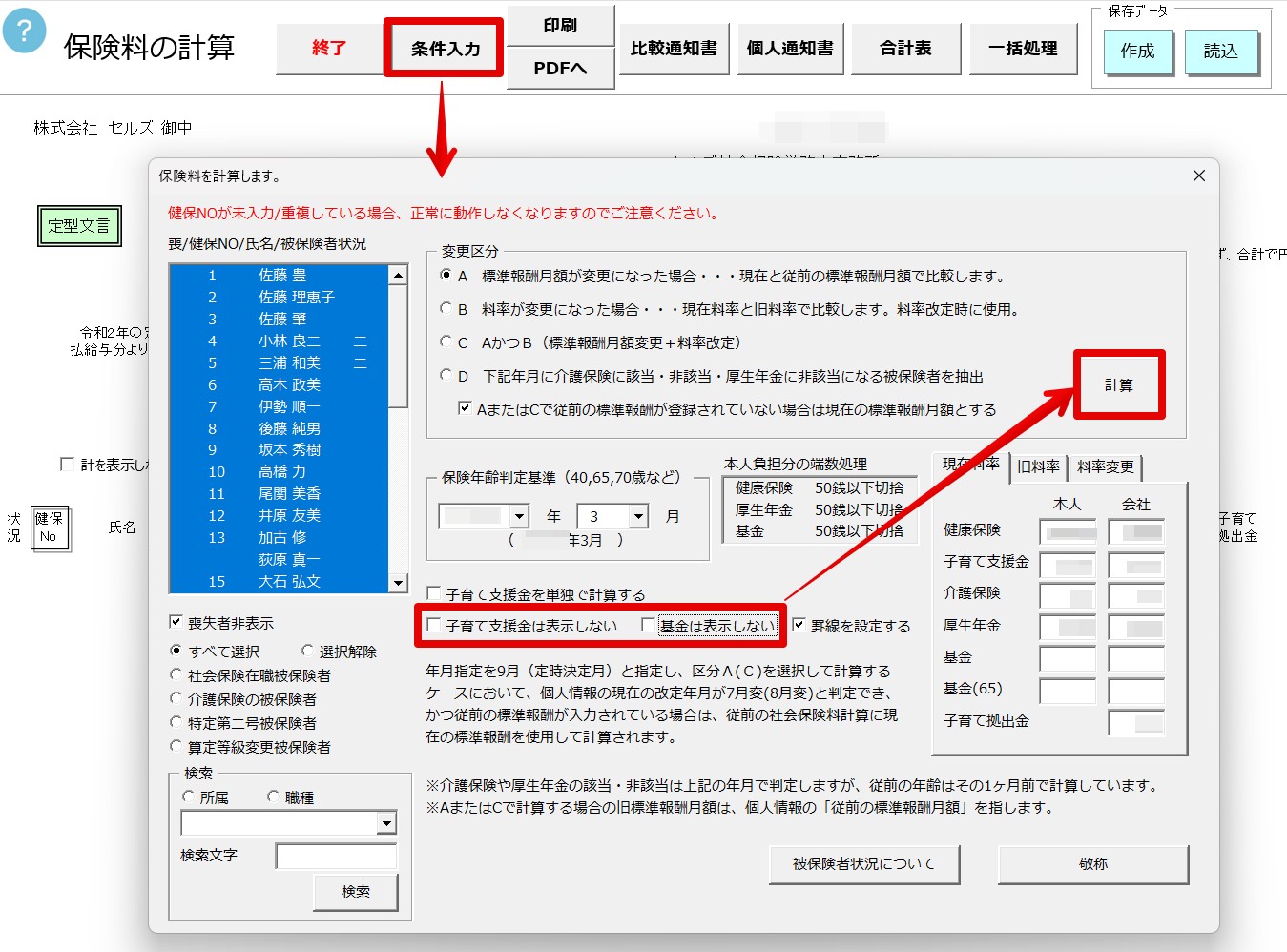Select radio option A 標準報酬月額変更
The image size is (1287, 952).
[x=446, y=276]
